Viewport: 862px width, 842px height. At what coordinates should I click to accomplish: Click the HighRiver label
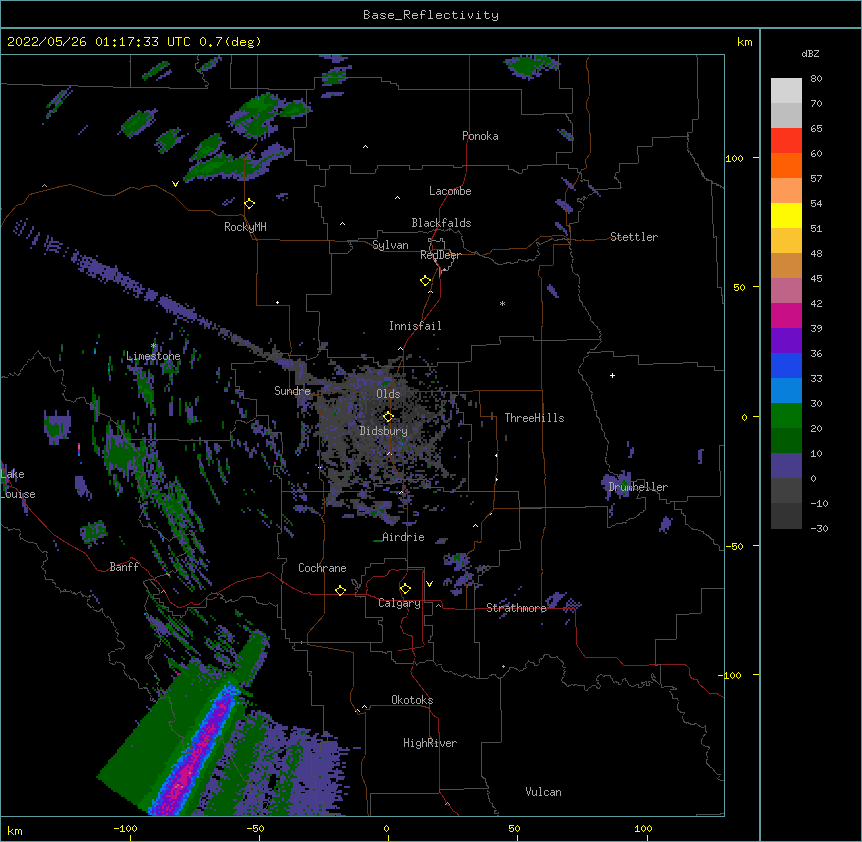pos(430,743)
